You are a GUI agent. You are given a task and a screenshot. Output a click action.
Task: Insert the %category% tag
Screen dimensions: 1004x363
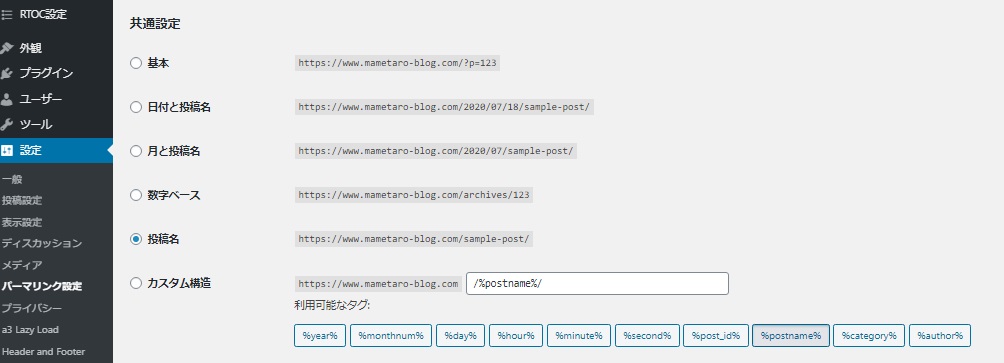coord(869,335)
